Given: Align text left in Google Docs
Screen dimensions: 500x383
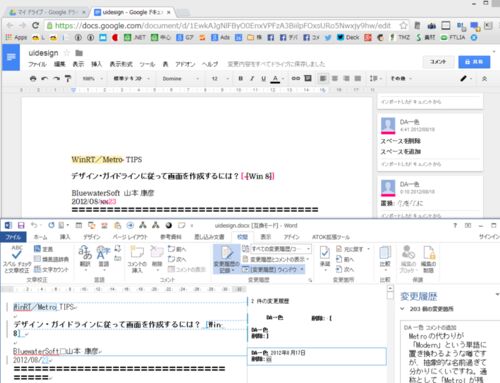Looking at the screenshot, I should coord(323,78).
